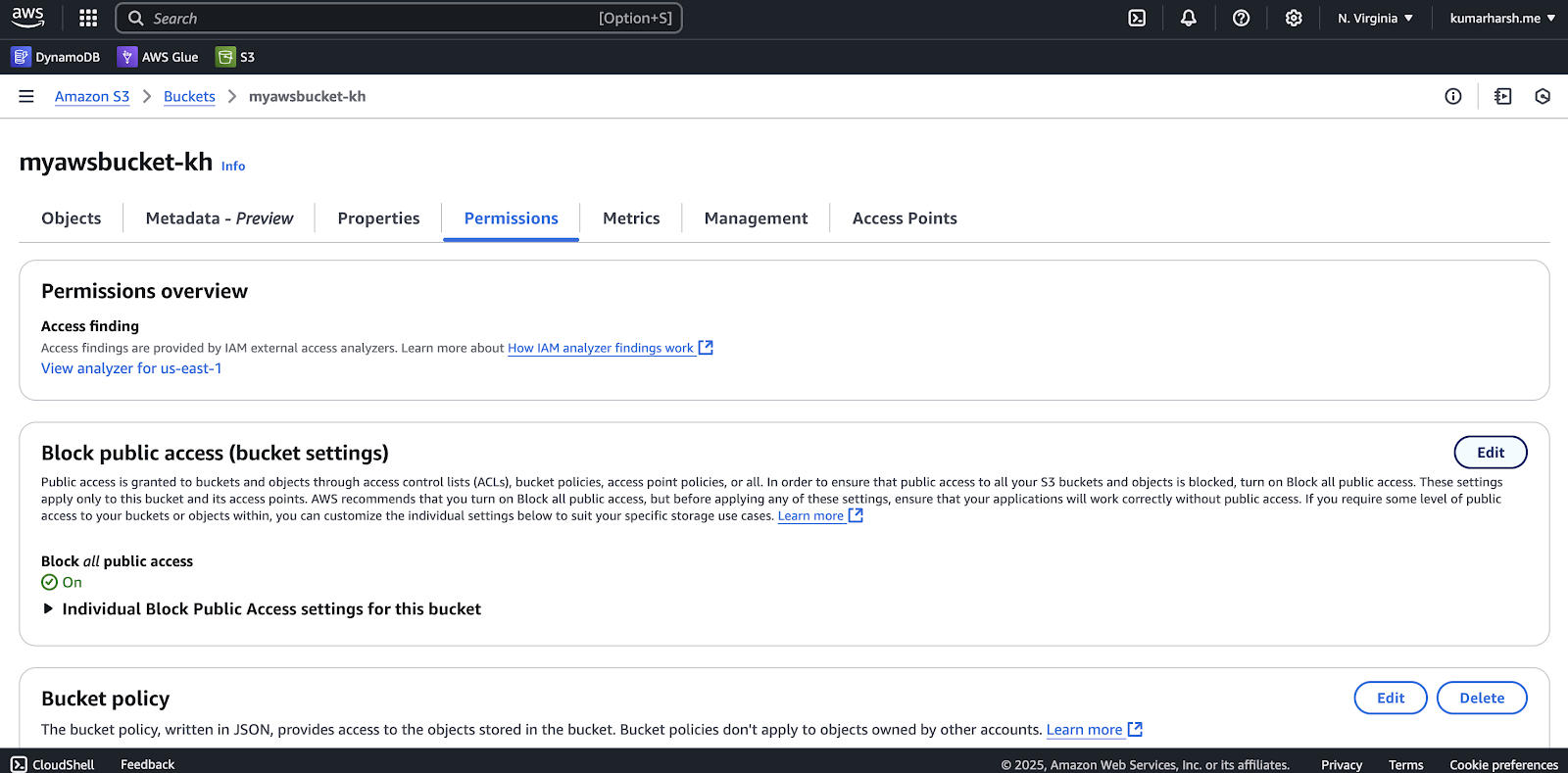
Task: Edit Block public access settings
Action: [x=1491, y=453]
